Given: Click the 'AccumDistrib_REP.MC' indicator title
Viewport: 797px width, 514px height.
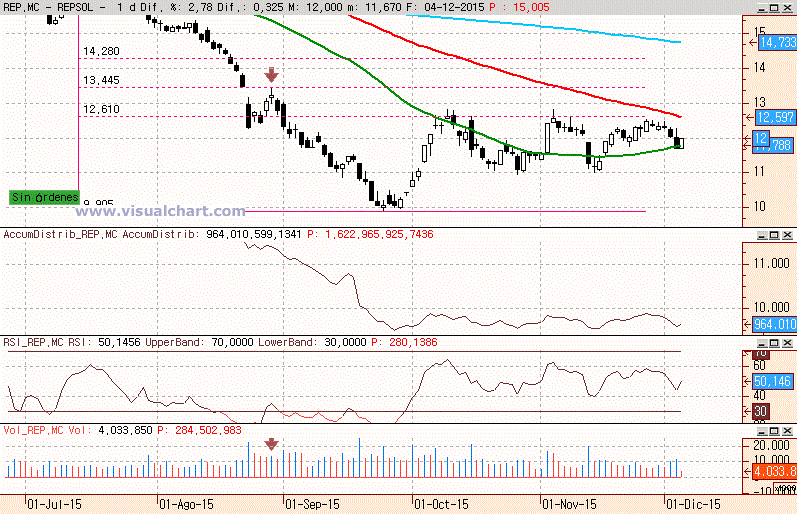Looking at the screenshot, I should (x=60, y=234).
